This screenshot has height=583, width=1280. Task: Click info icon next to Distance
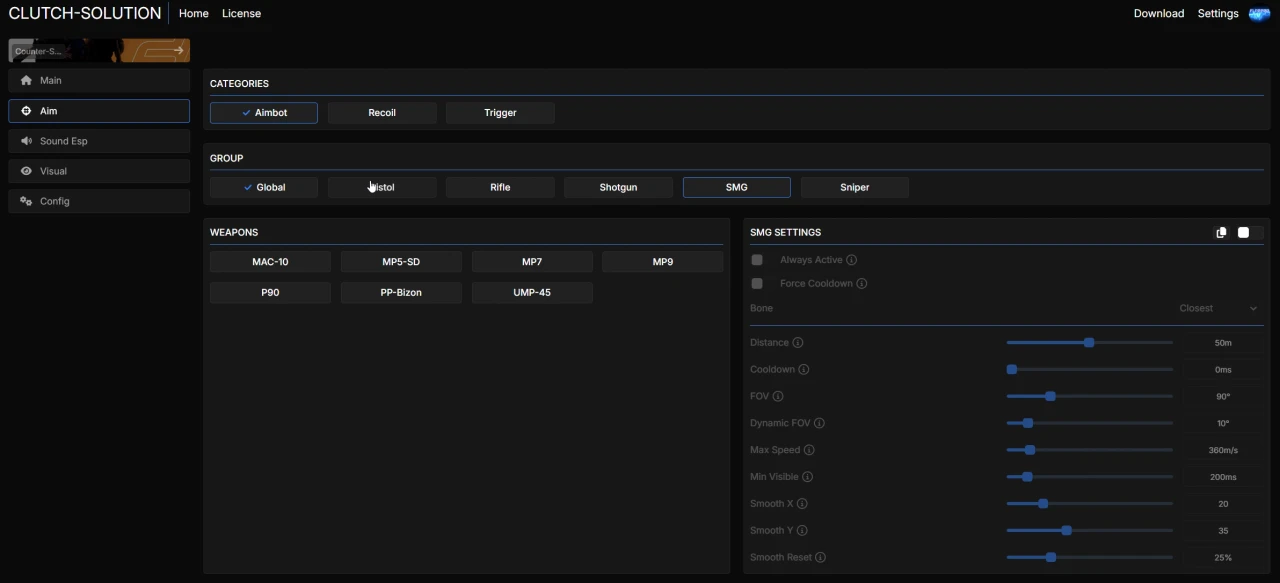pos(798,343)
